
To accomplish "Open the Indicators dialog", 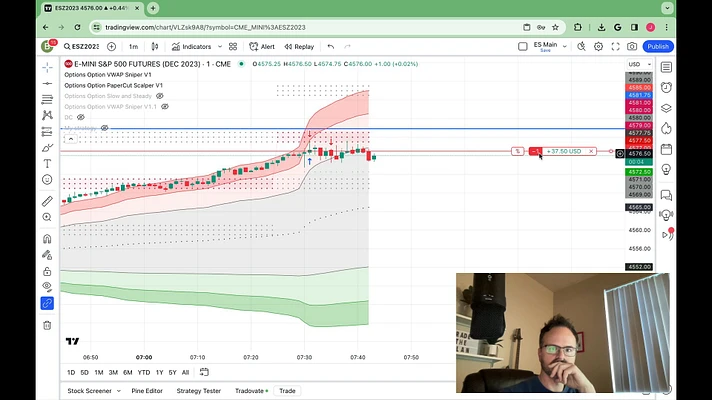I will coord(191,47).
